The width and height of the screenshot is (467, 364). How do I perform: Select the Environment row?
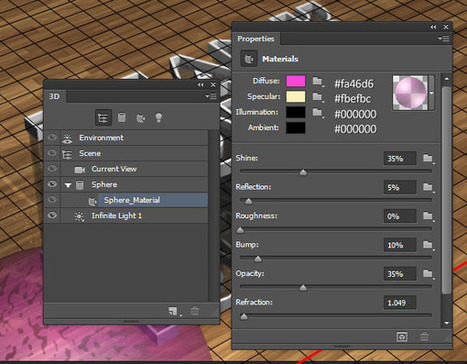coord(126,138)
